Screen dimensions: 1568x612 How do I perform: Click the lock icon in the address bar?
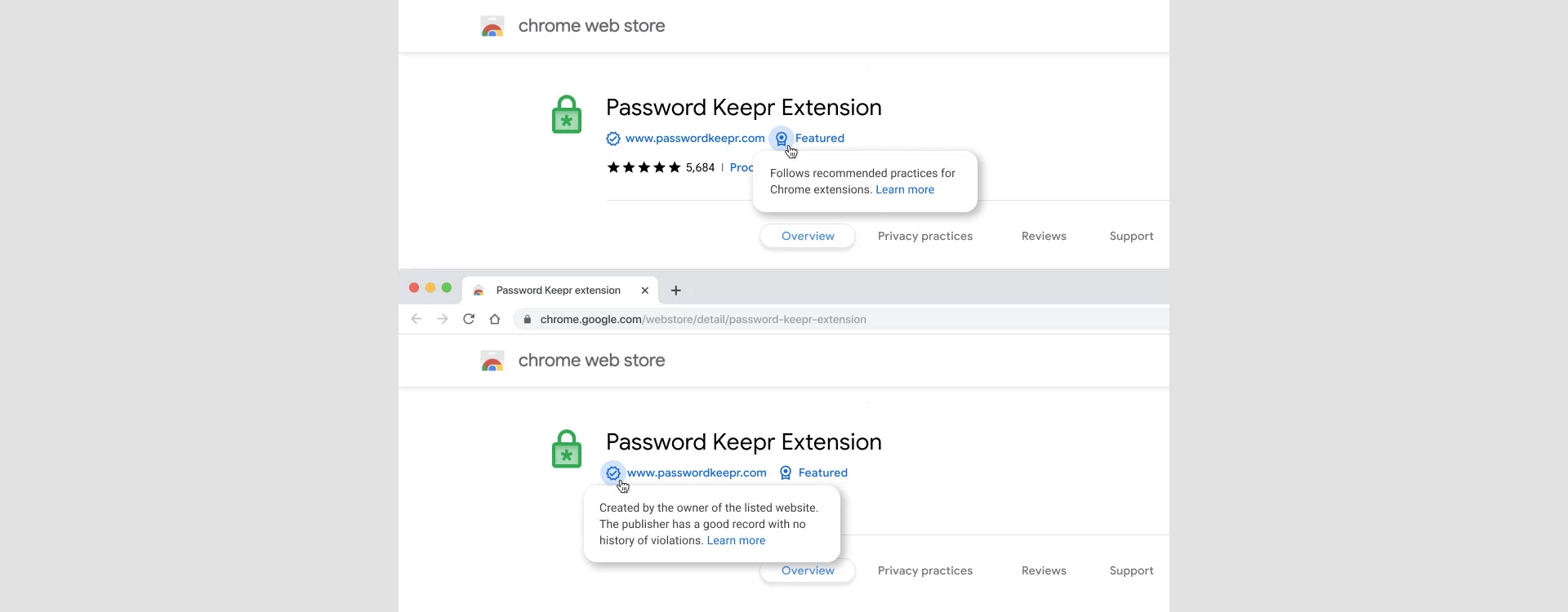point(528,319)
